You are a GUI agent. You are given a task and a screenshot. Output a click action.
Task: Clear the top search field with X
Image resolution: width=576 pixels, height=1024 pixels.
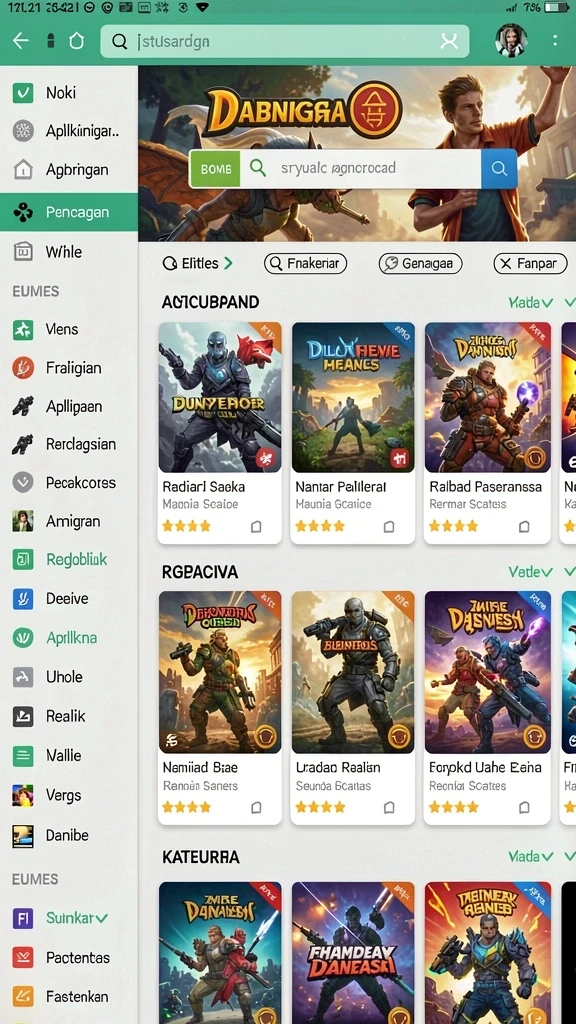click(x=449, y=42)
